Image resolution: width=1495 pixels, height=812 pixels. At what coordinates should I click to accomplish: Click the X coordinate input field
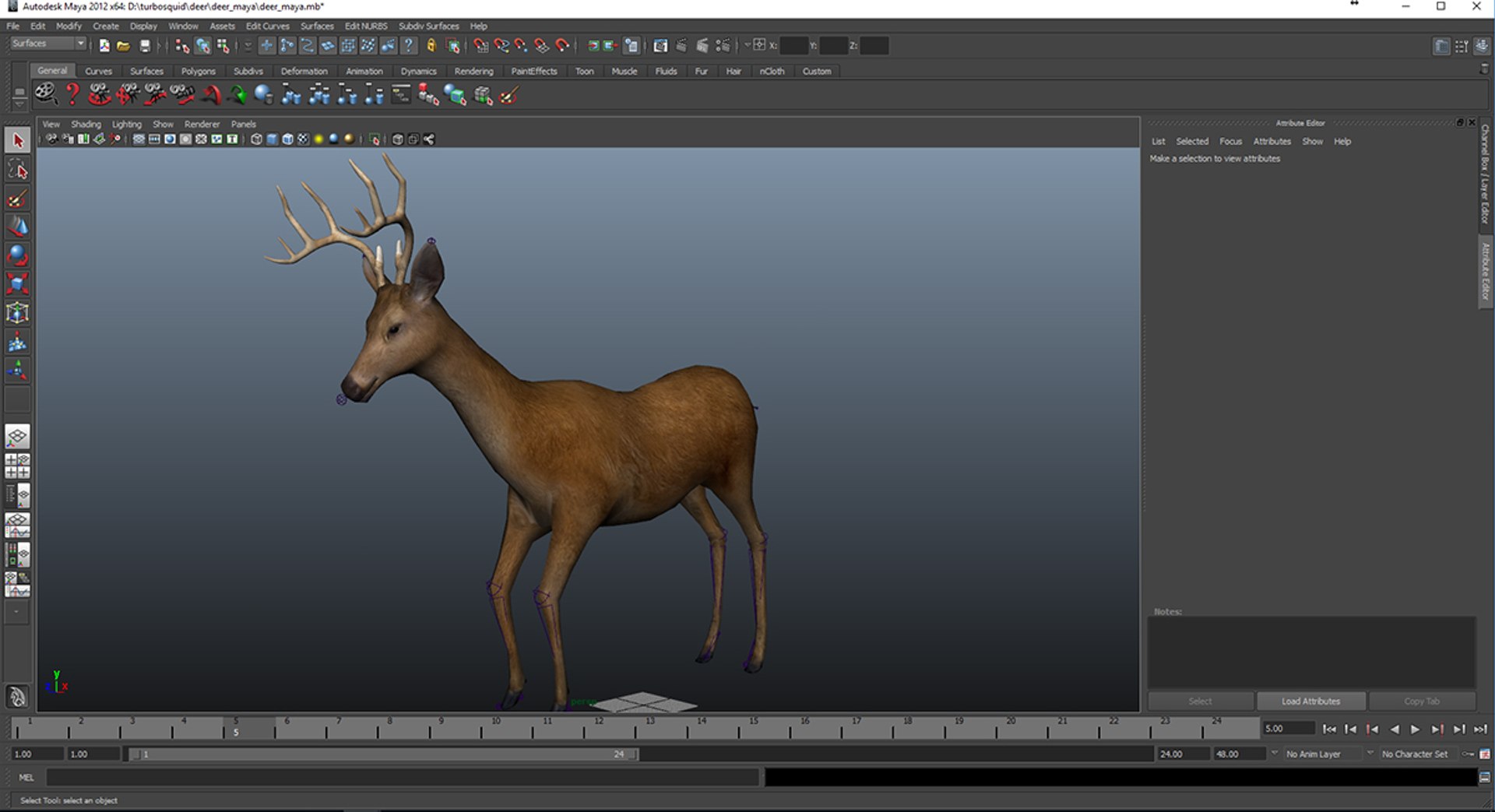793,45
